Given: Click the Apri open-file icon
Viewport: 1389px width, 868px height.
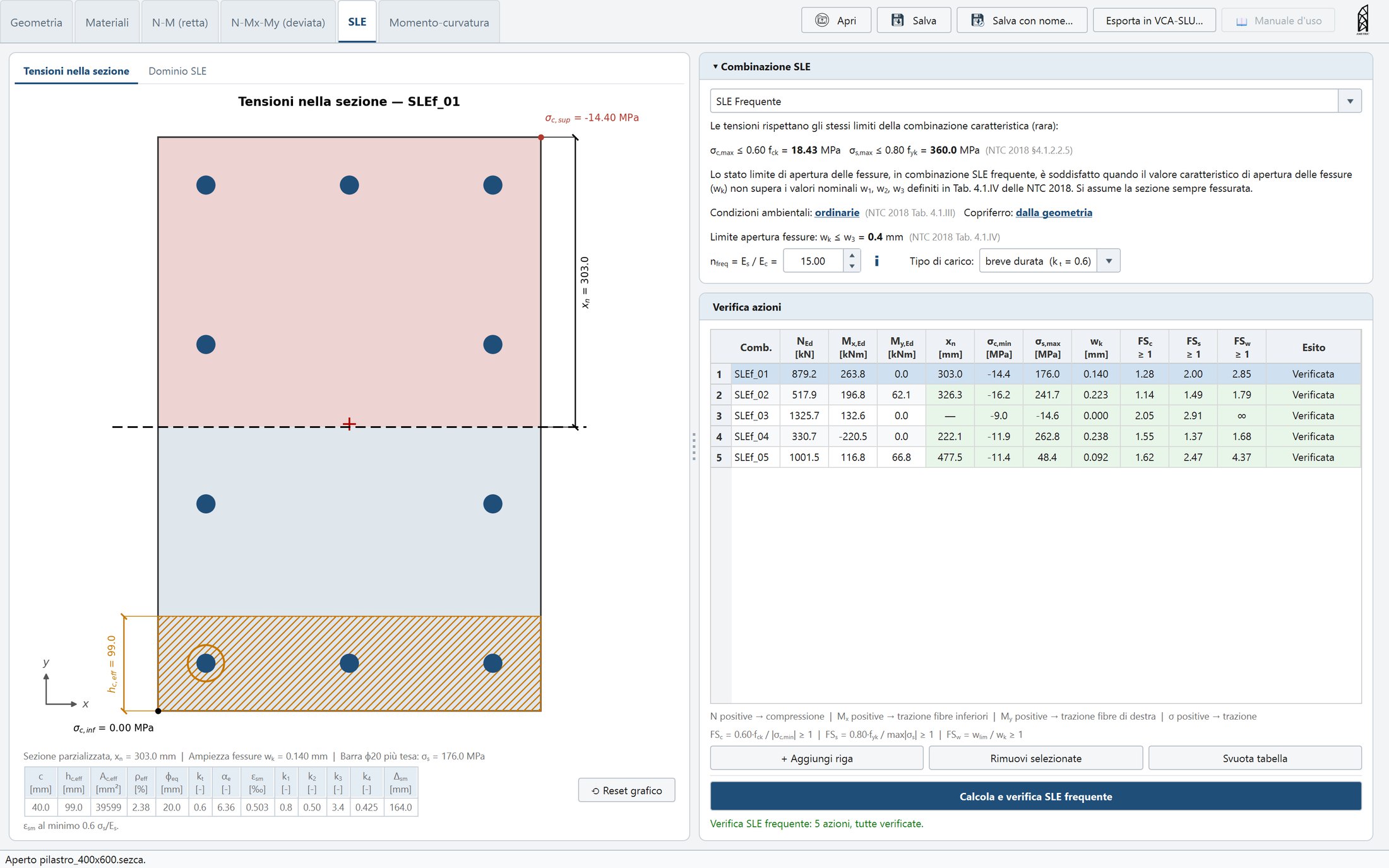Looking at the screenshot, I should click(821, 20).
